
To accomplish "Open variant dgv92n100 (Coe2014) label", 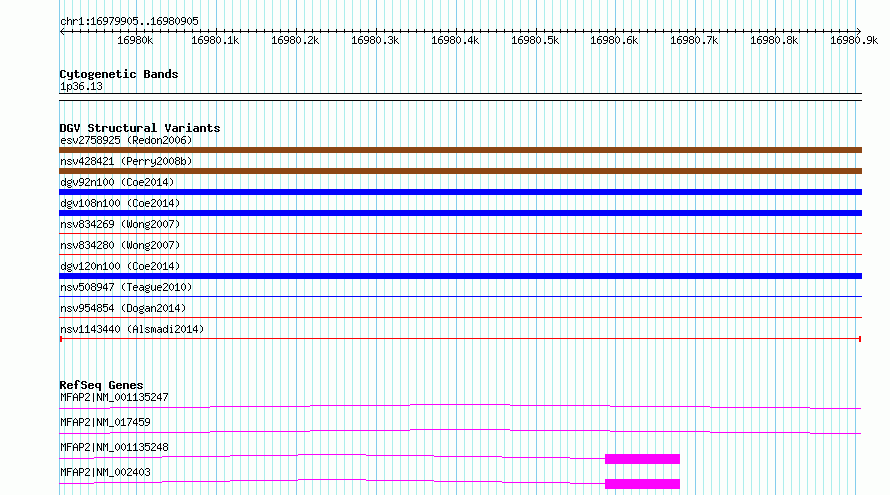I will (117, 182).
